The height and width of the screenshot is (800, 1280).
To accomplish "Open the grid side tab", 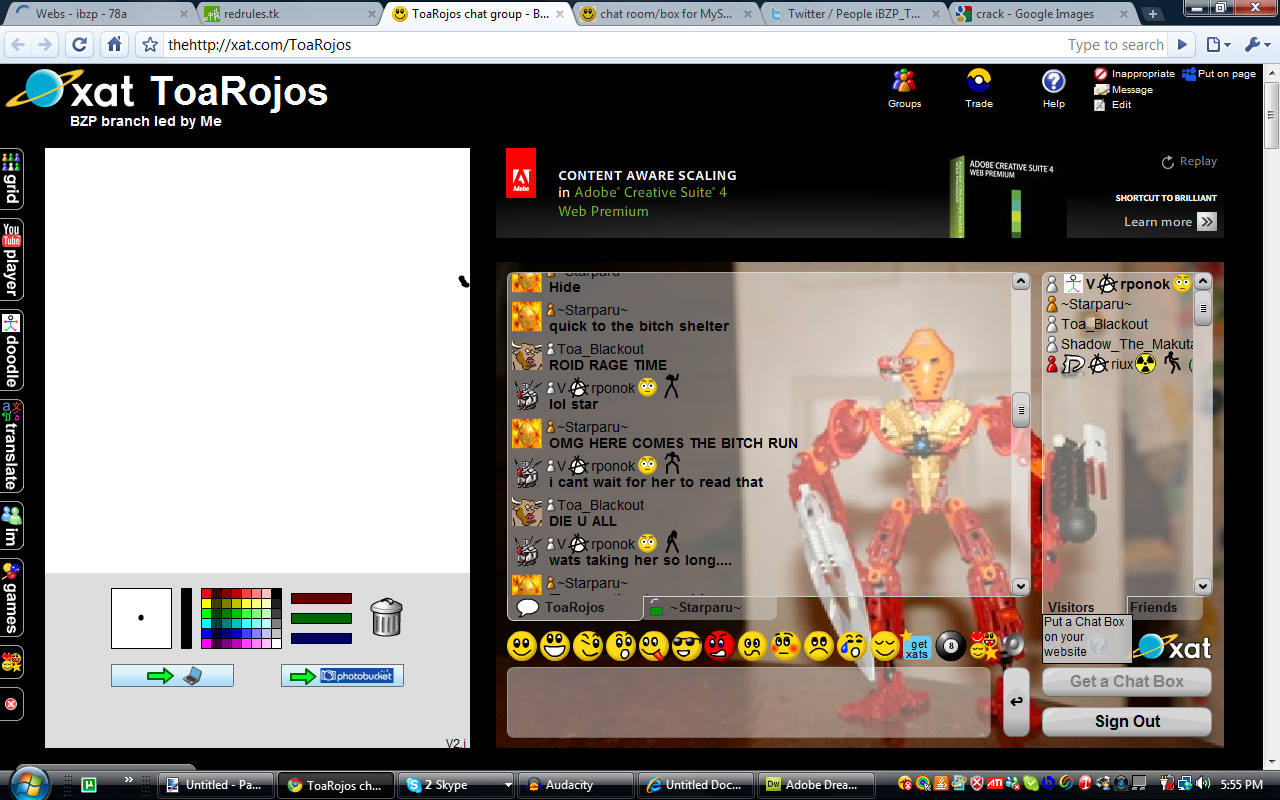I will [12, 179].
